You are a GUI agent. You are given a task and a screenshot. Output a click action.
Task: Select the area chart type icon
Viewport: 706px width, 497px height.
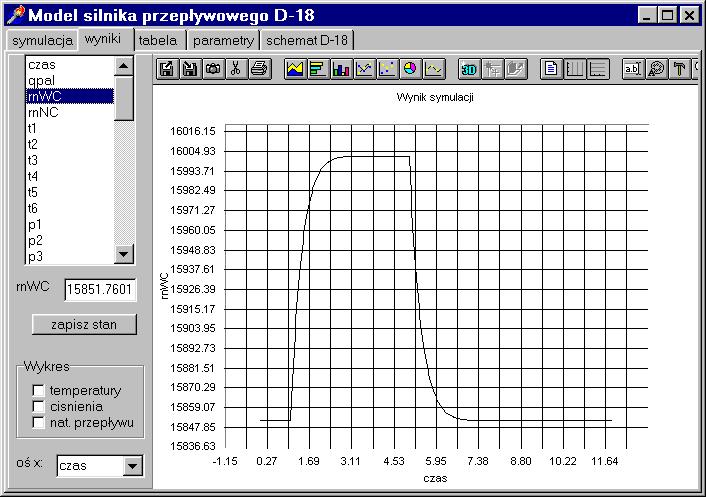pyautogui.click(x=295, y=69)
